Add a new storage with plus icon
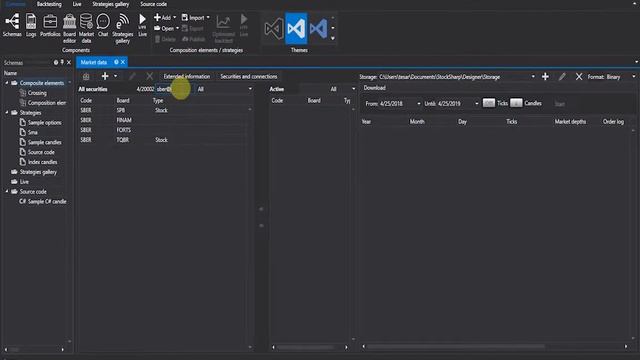Viewport: 640px width, 360px height. point(545,76)
